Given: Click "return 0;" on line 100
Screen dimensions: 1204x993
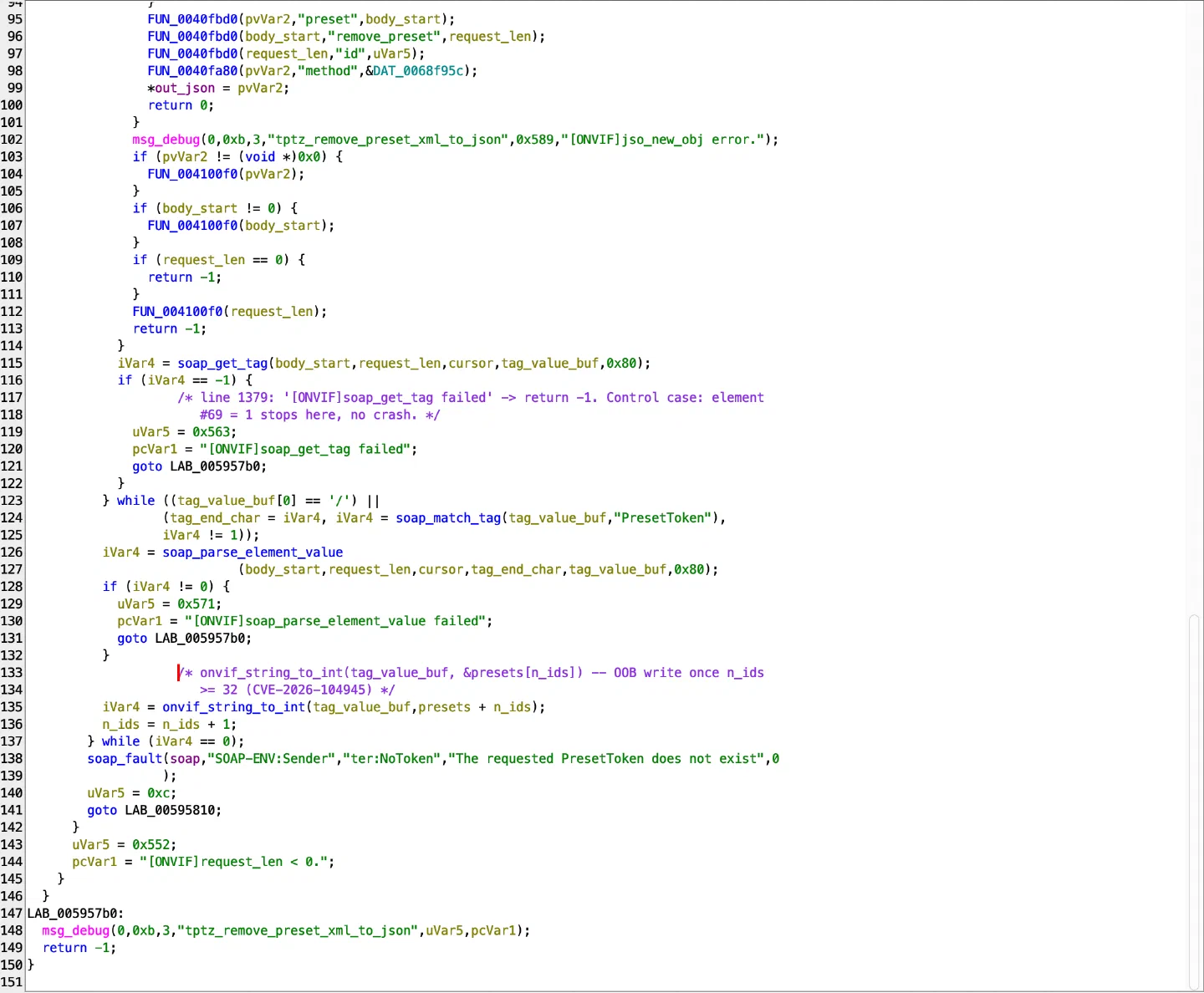Looking at the screenshot, I should (x=181, y=105).
